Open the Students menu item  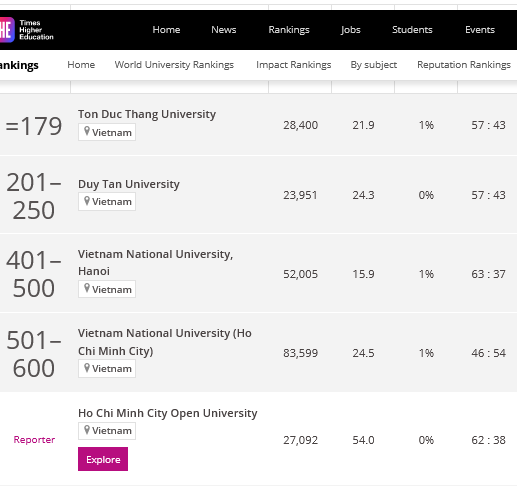(412, 30)
